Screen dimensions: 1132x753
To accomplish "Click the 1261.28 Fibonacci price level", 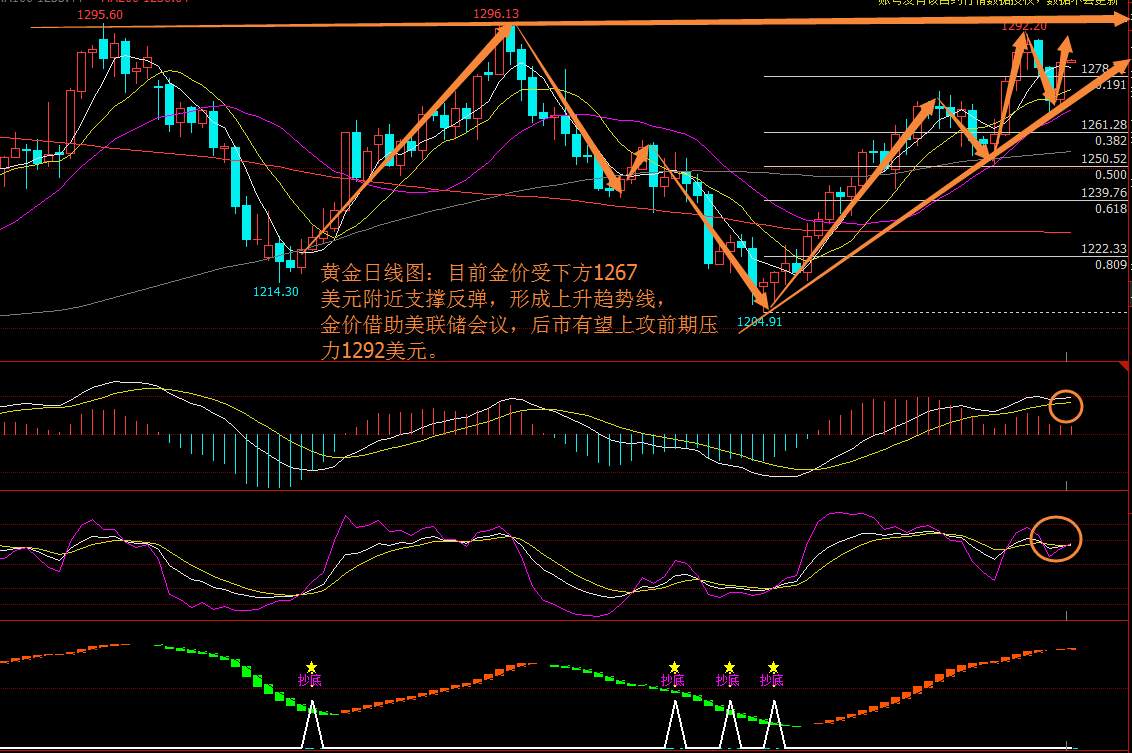I will [1104, 125].
